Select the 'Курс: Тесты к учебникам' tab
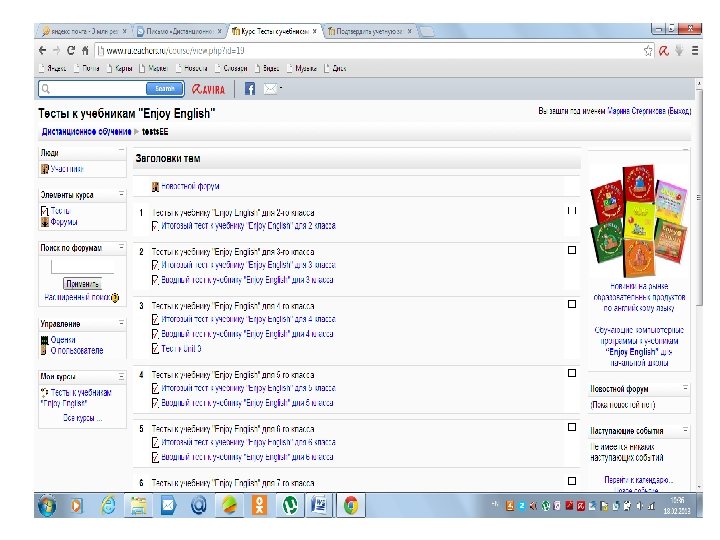 (274, 31)
